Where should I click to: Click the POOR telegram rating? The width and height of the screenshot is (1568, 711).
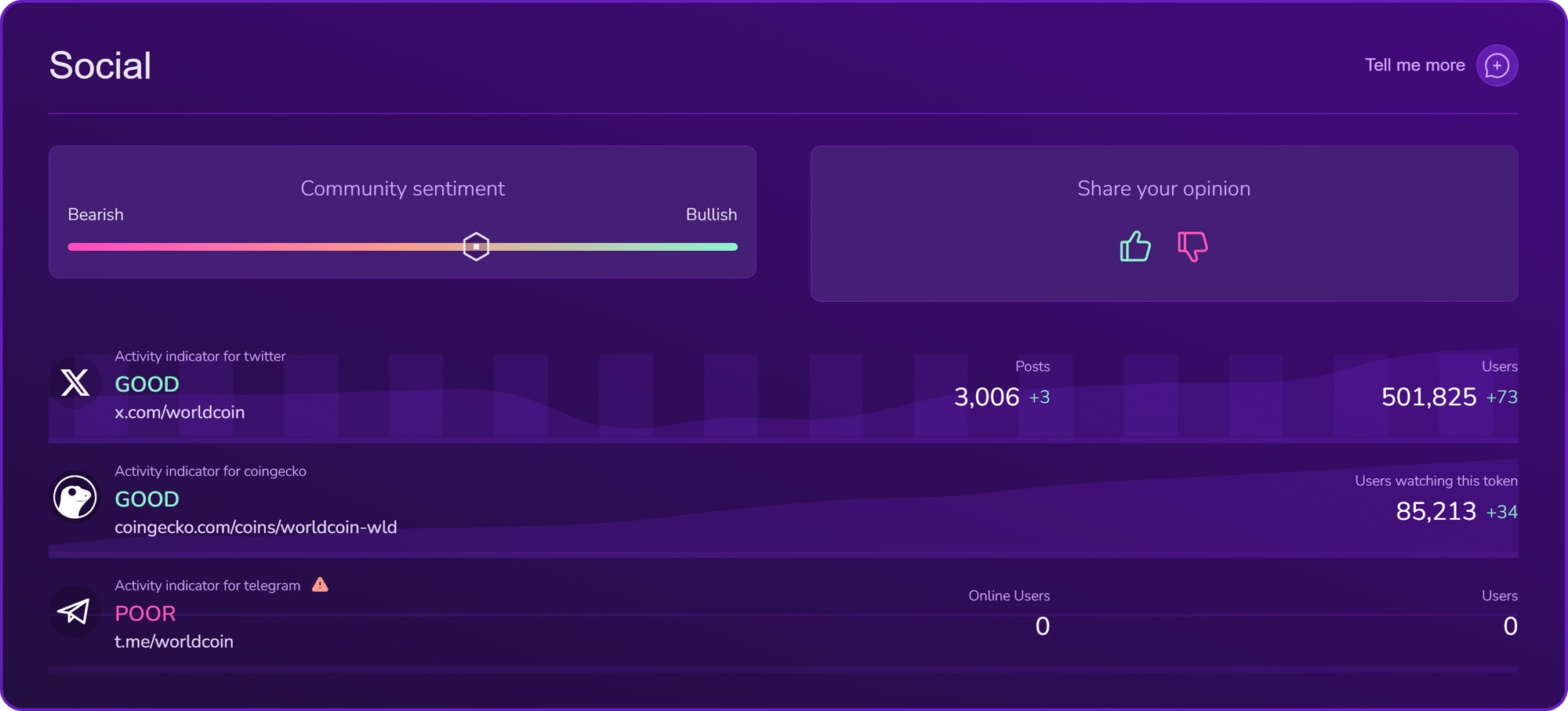click(145, 613)
